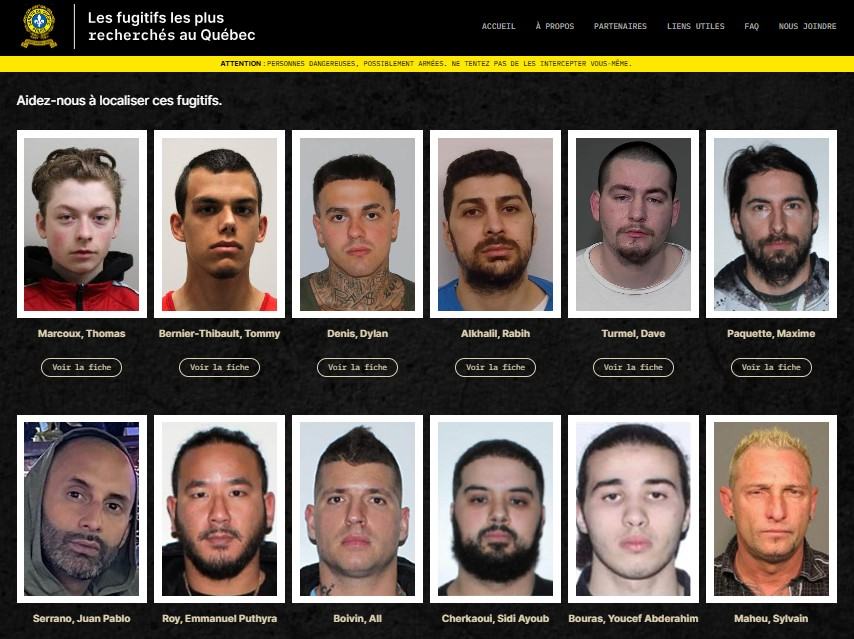Open the fiche button for Paquette, Maxime
Viewport: 854px width, 639px height.
coord(771,367)
